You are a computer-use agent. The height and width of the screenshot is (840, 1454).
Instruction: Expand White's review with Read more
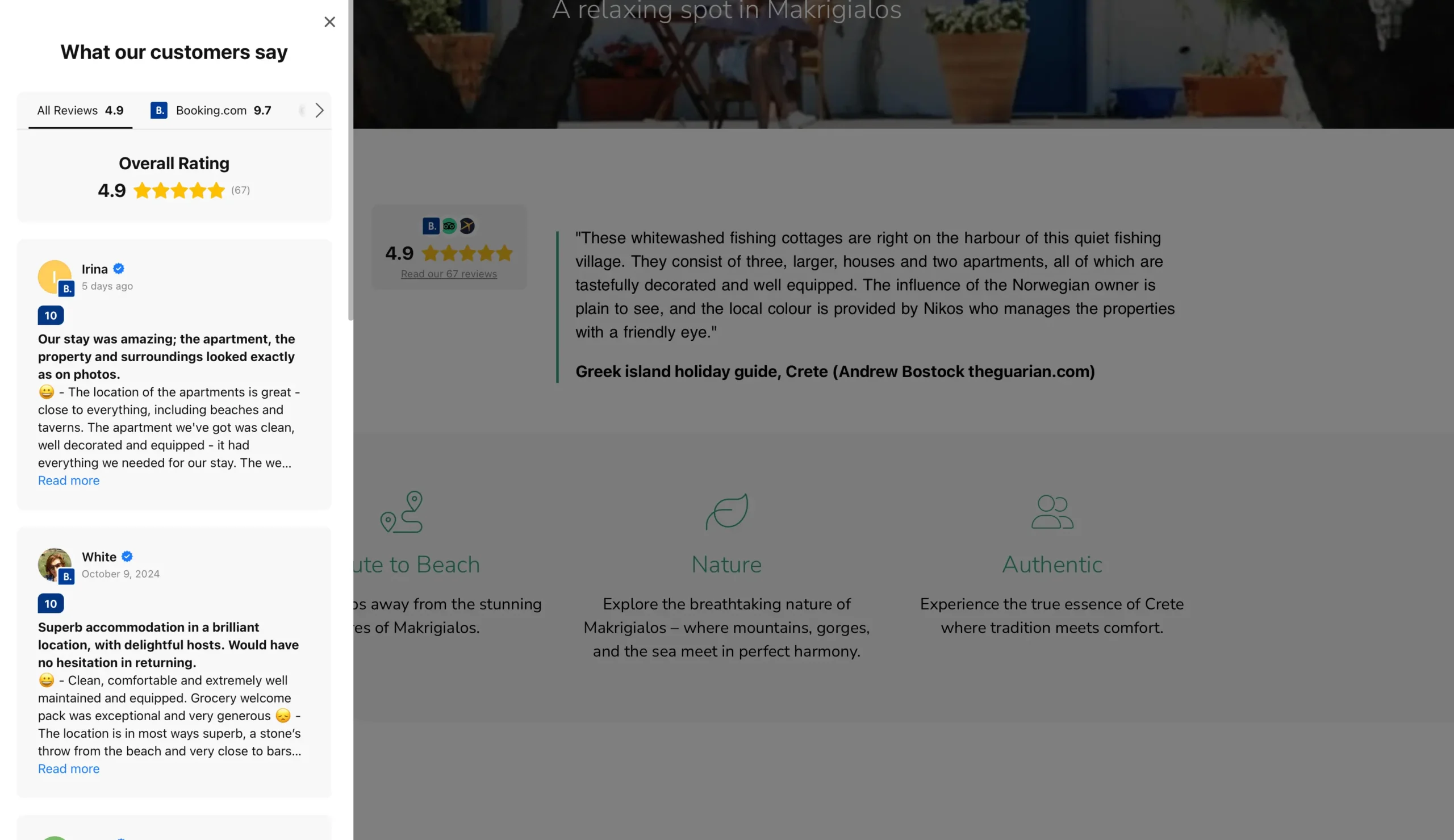69,769
